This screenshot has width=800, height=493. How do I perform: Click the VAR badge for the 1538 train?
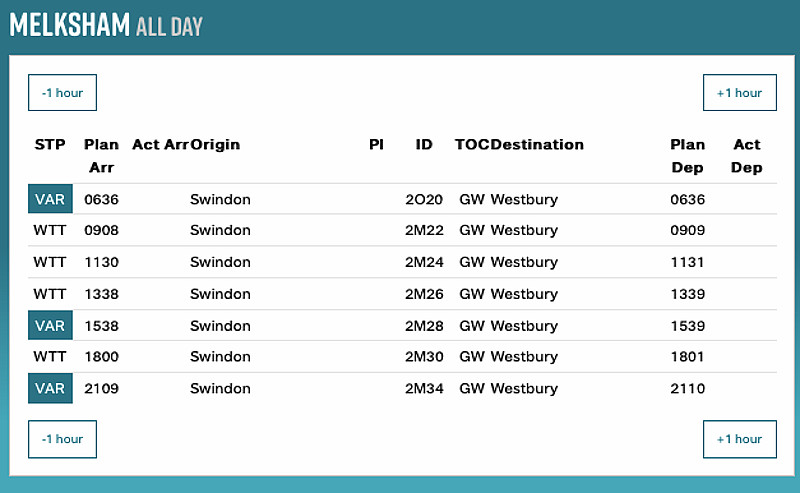coord(50,326)
